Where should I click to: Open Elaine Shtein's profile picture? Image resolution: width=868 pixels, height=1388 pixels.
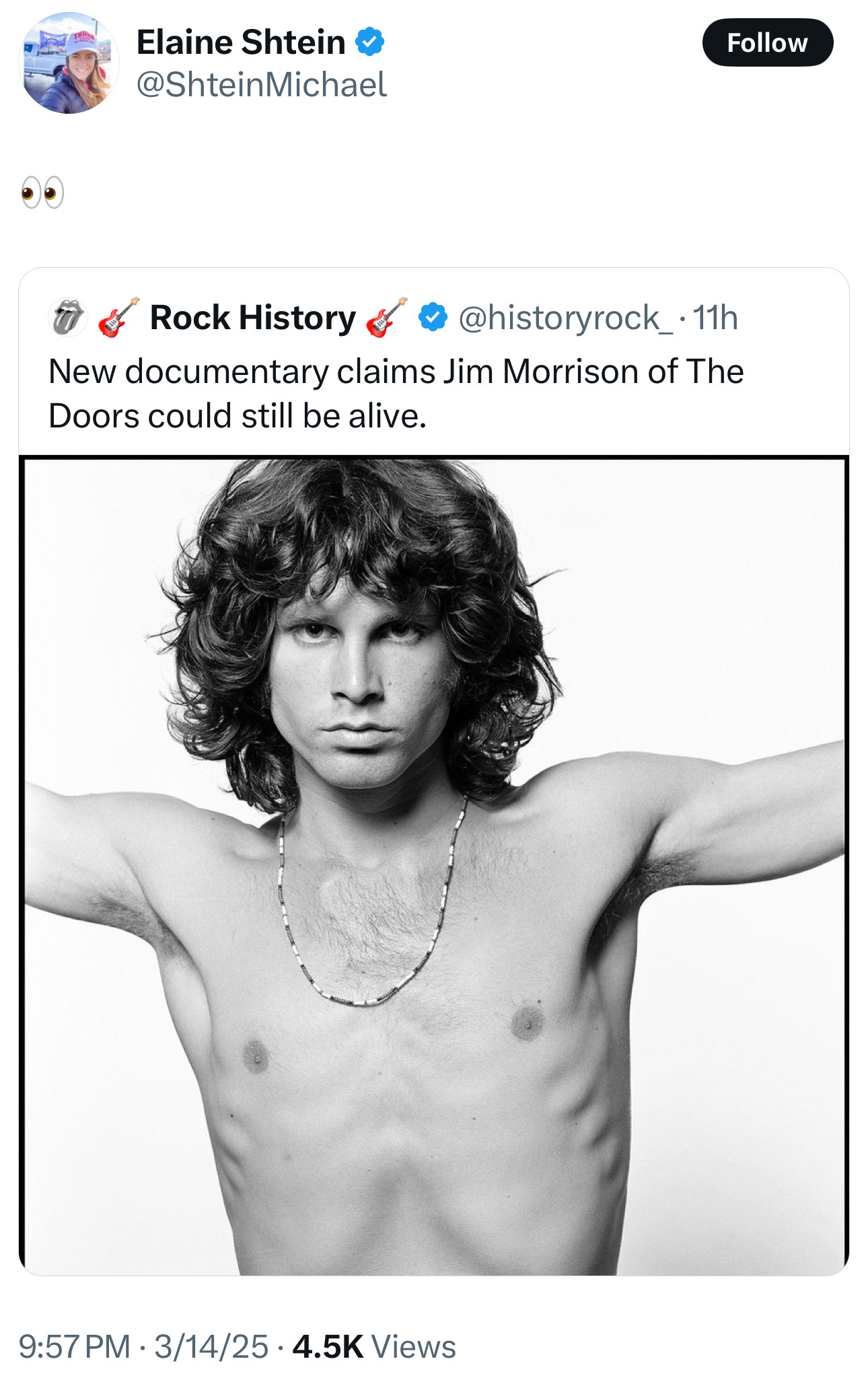coord(69,63)
